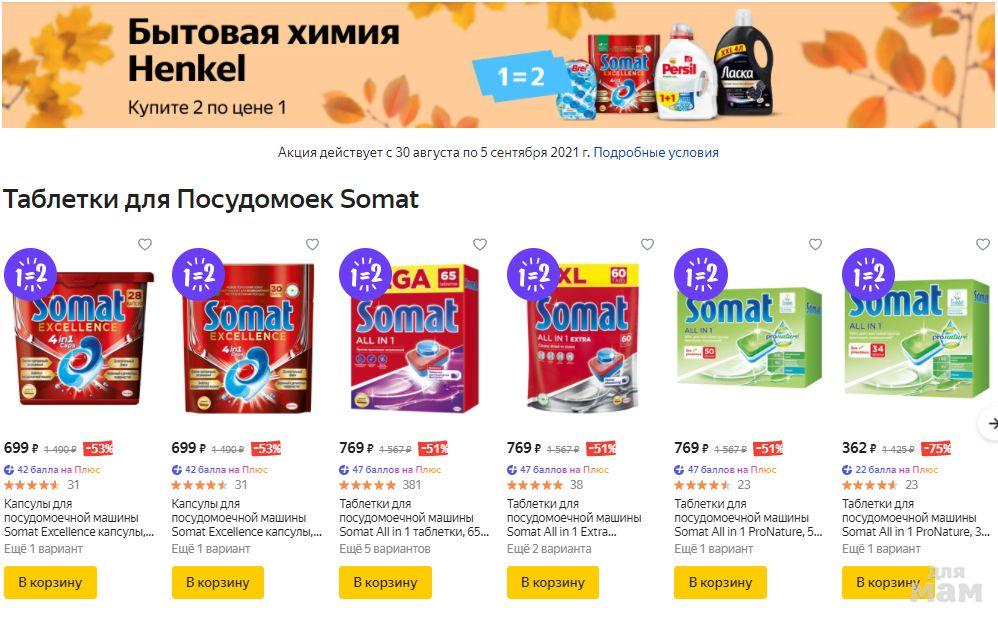This screenshot has width=998, height=617.
Task: Toggle heart on Somat Excellence 30 pouch
Action: [313, 244]
